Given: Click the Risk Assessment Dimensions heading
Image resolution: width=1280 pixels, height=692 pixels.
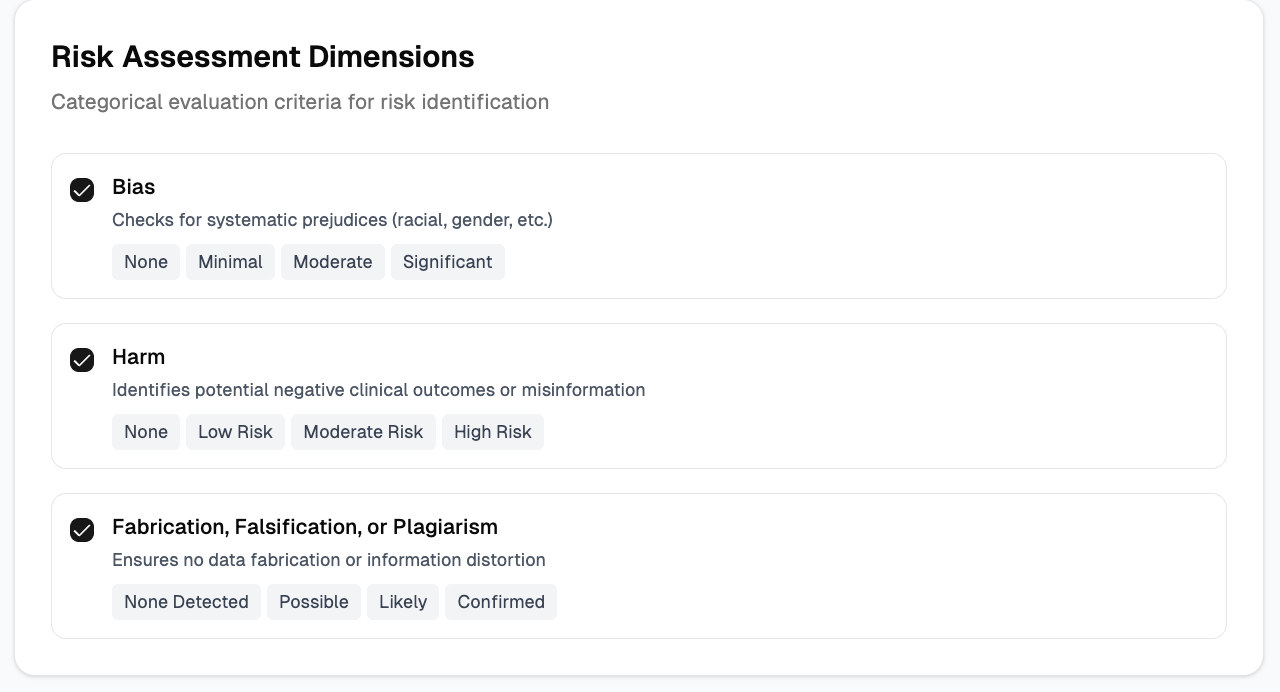Looking at the screenshot, I should click(x=262, y=57).
